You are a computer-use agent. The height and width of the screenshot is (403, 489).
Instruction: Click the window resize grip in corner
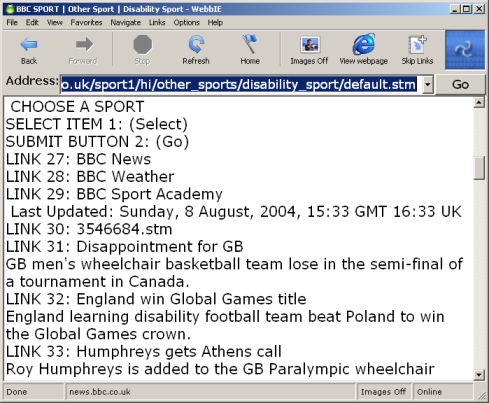(481, 395)
